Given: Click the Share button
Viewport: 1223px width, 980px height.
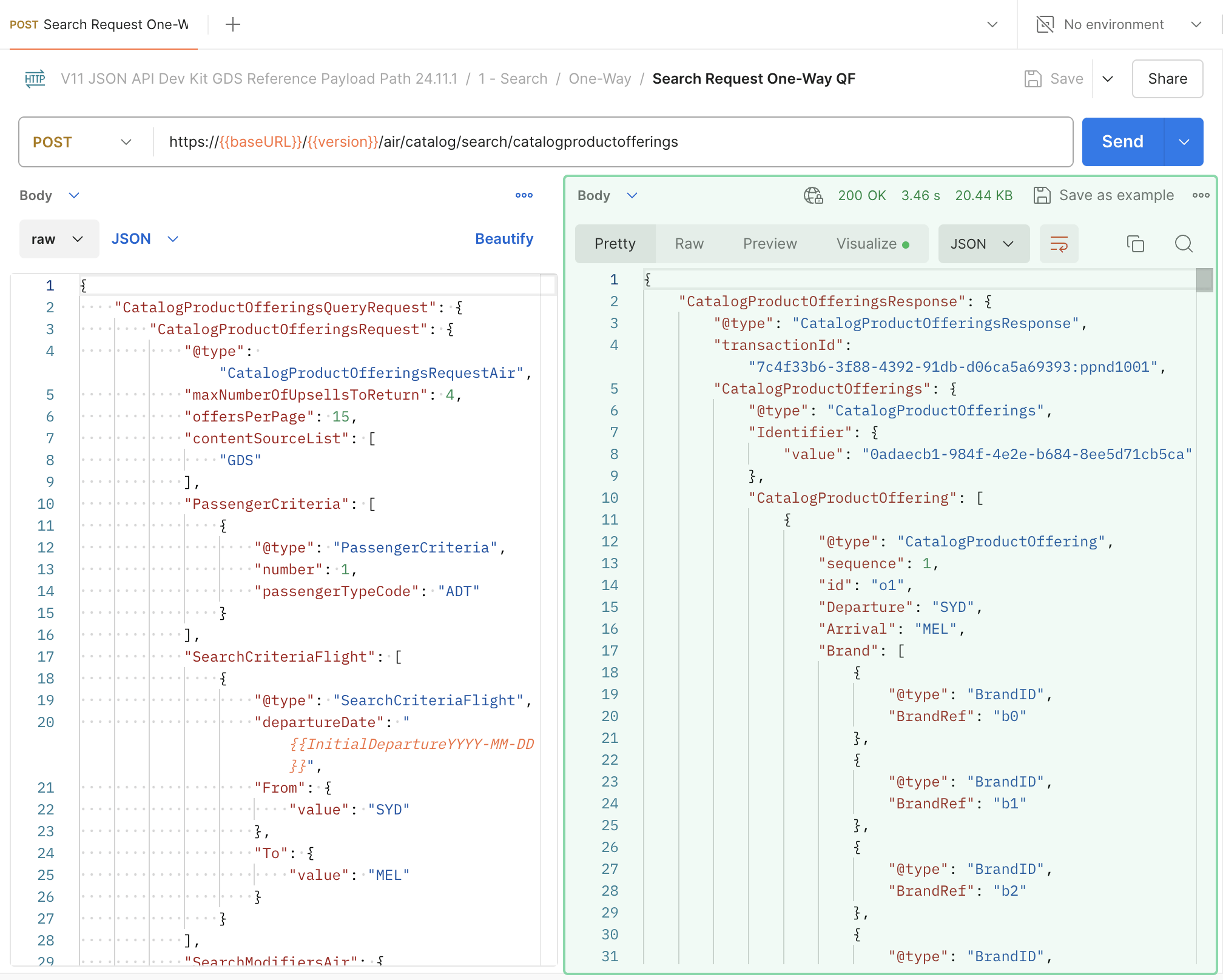Looking at the screenshot, I should tap(1167, 79).
